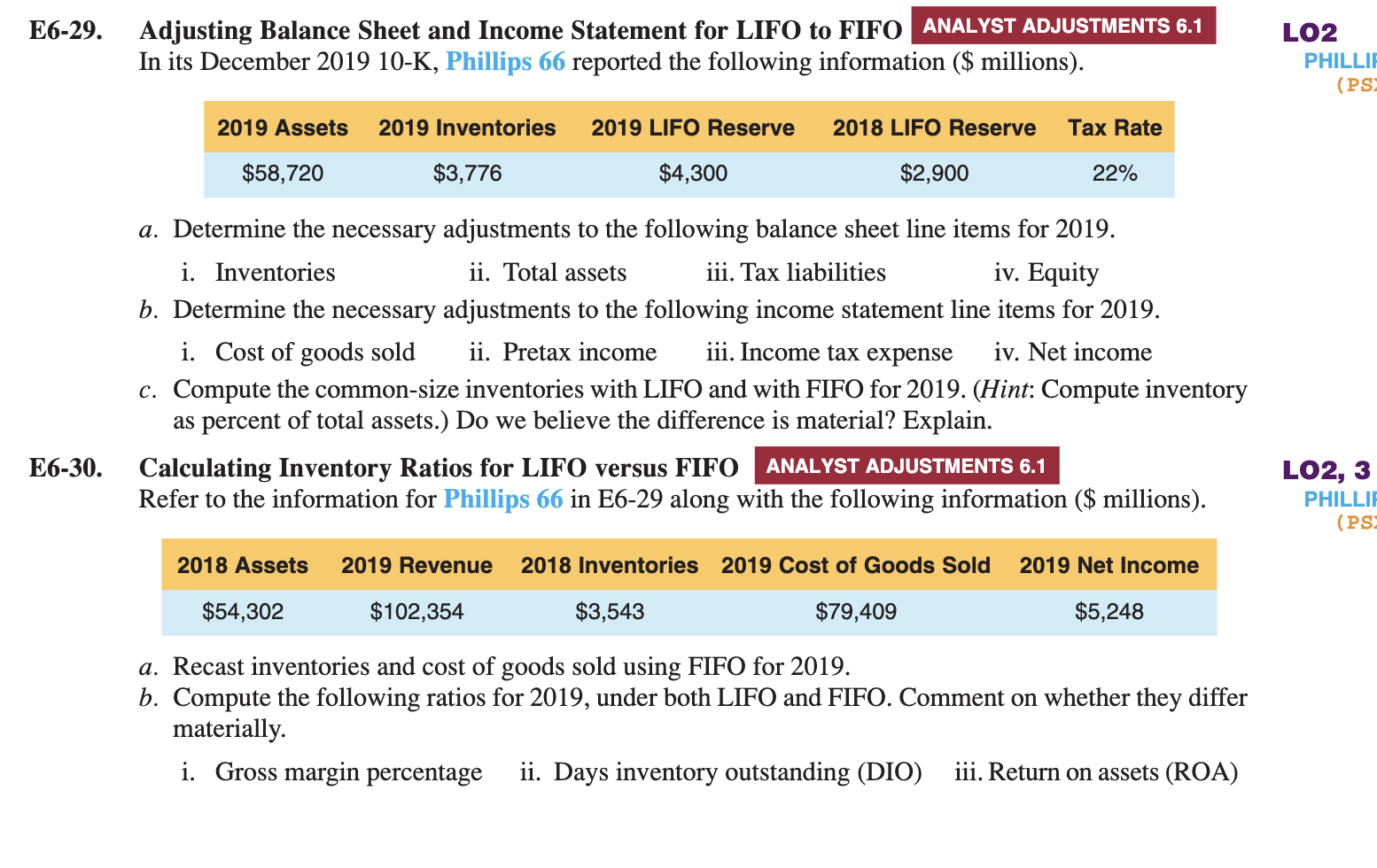Click the $5,248 net income value

pyautogui.click(x=1109, y=610)
